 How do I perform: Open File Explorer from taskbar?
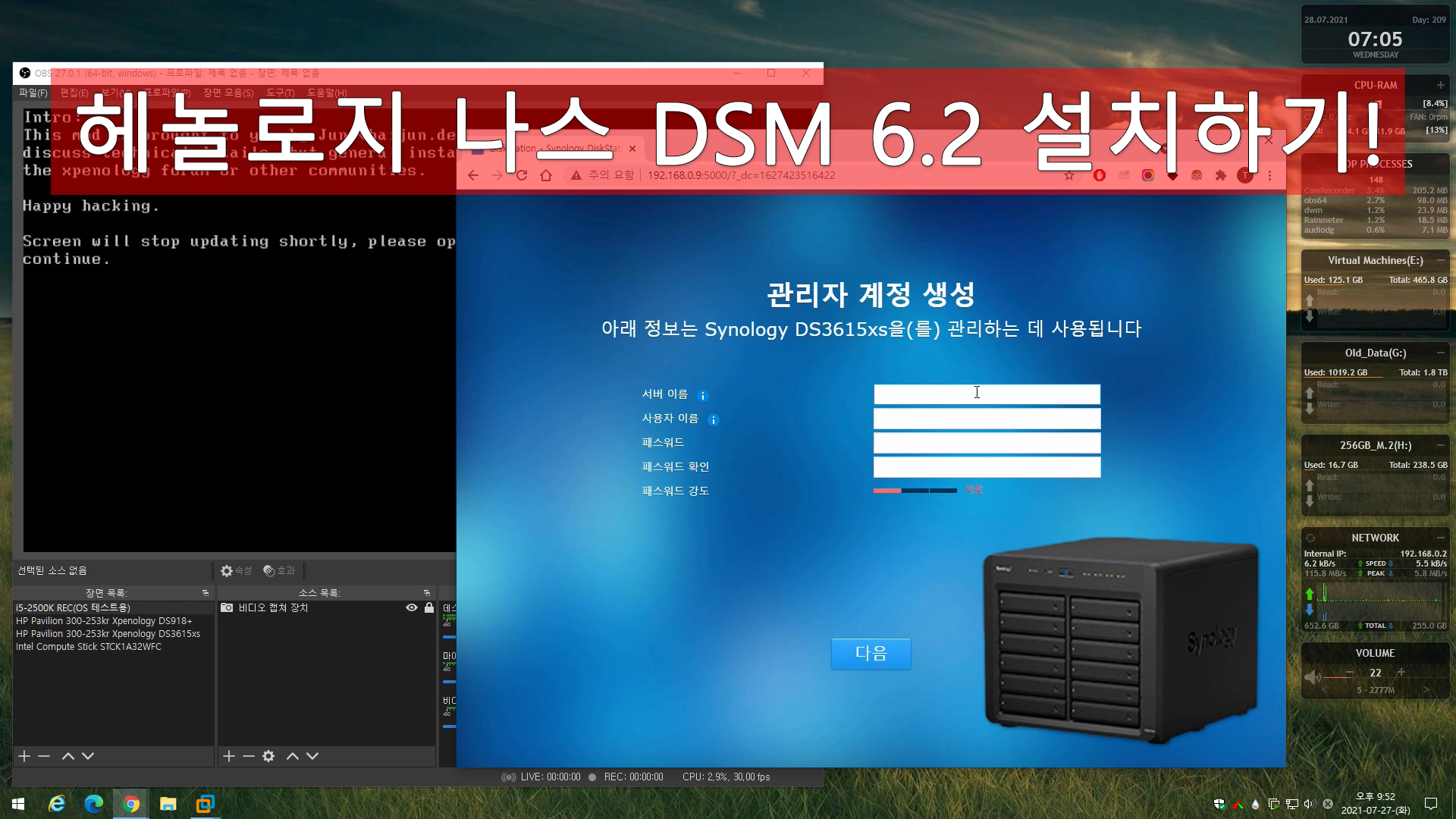(168, 804)
